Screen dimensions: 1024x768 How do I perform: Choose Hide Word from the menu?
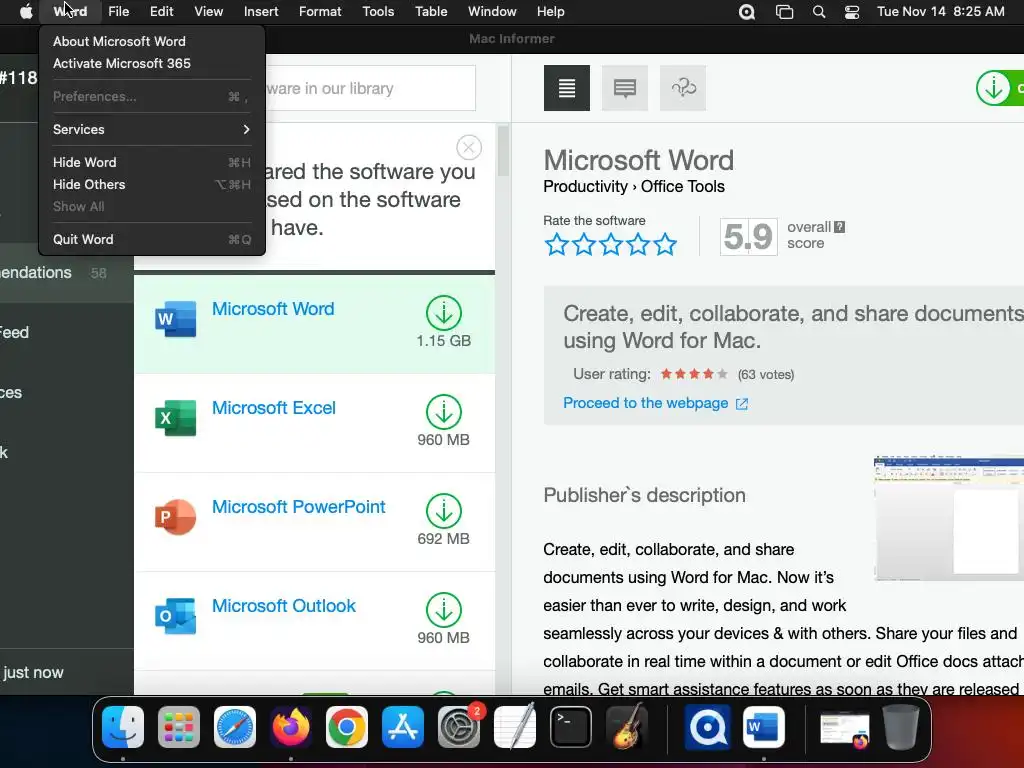click(x=152, y=162)
